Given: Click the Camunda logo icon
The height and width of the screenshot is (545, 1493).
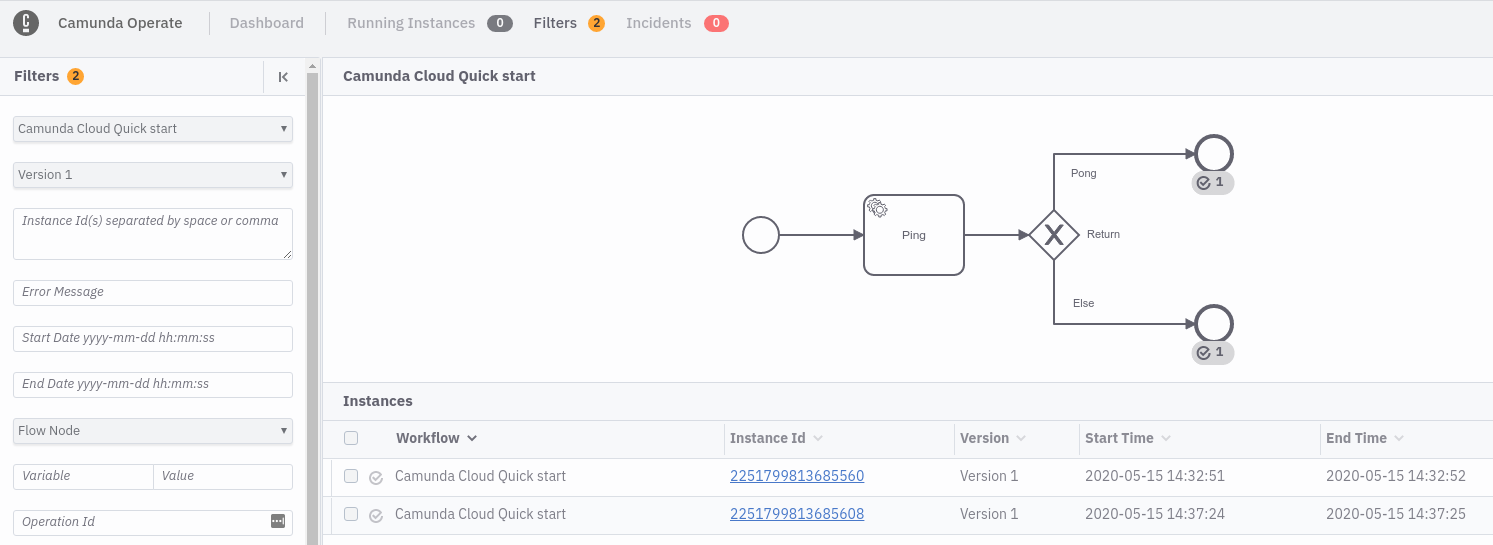Looking at the screenshot, I should click(x=26, y=23).
